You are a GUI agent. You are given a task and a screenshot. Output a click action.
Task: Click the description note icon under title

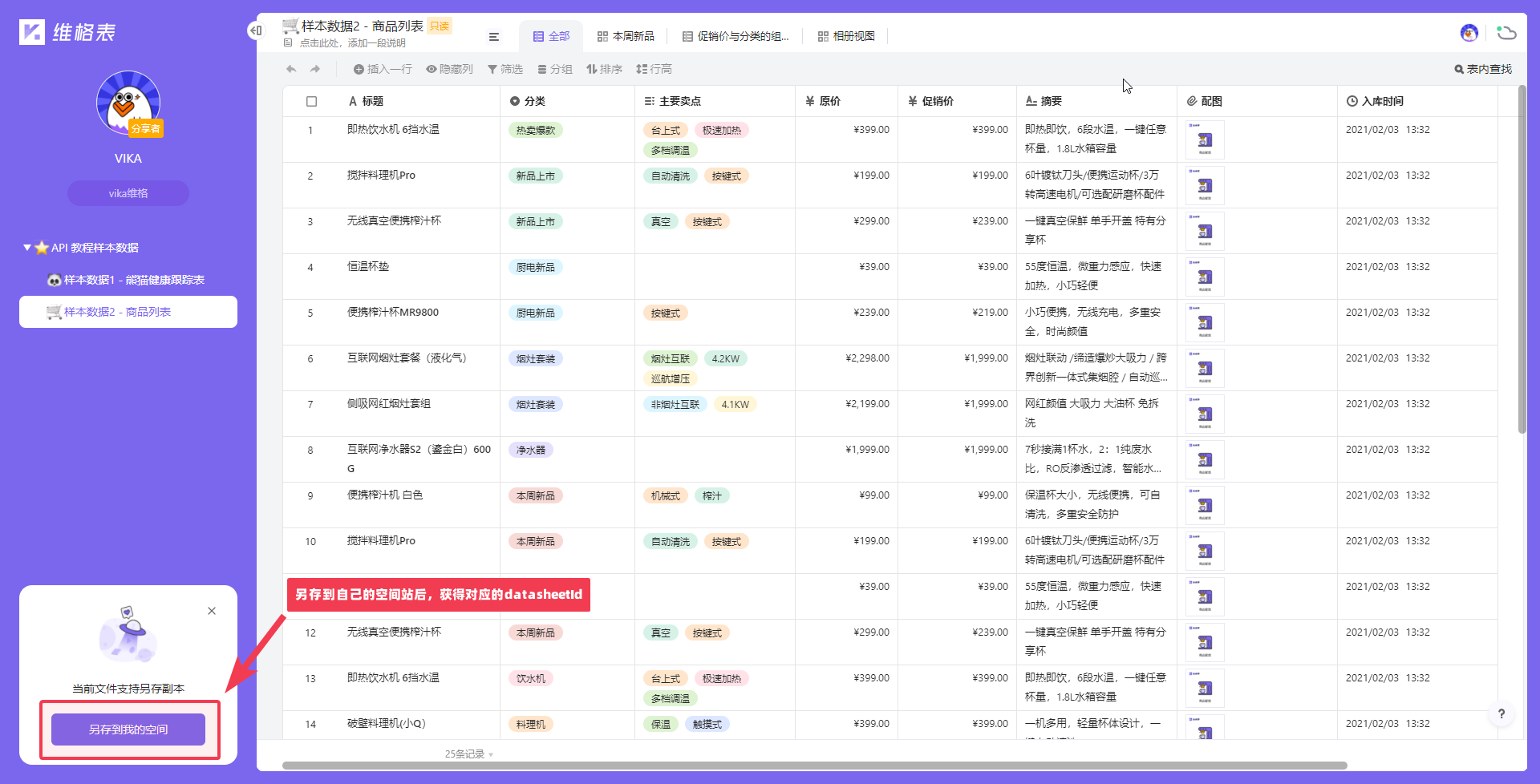tap(288, 42)
